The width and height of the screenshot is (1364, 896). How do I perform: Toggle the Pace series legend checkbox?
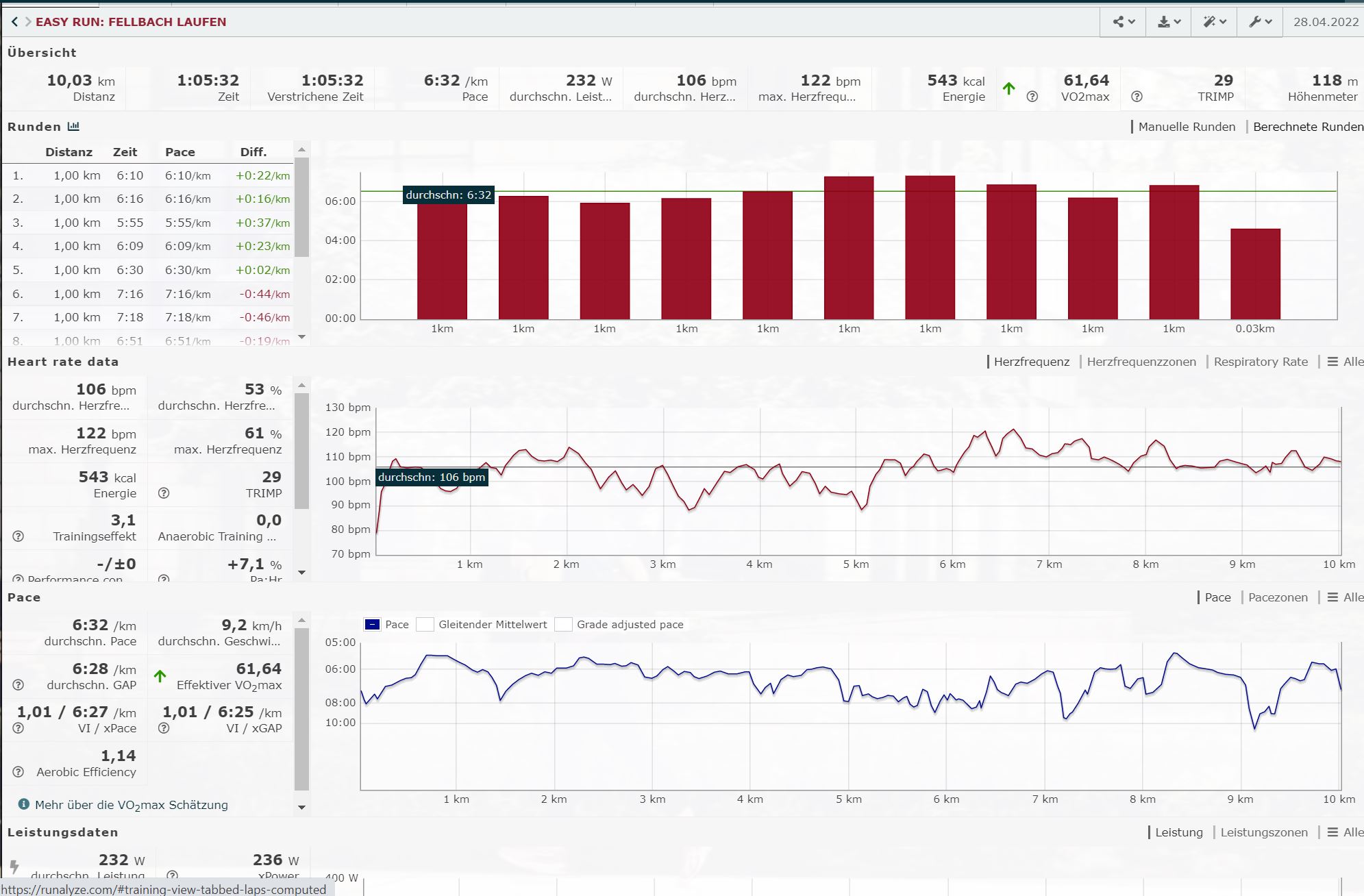[372, 624]
